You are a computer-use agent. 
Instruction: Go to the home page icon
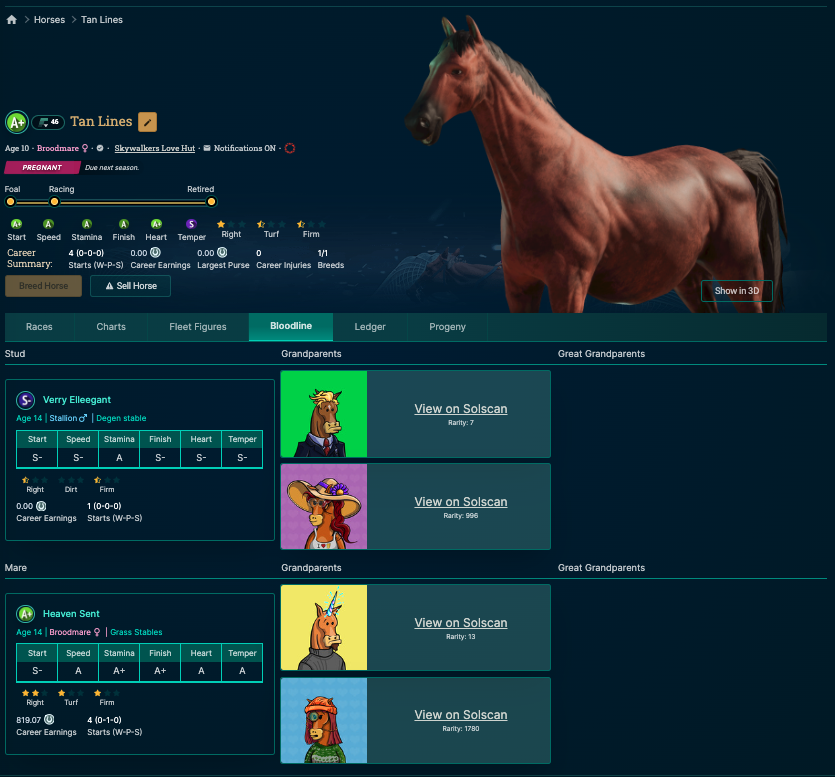pos(12,20)
